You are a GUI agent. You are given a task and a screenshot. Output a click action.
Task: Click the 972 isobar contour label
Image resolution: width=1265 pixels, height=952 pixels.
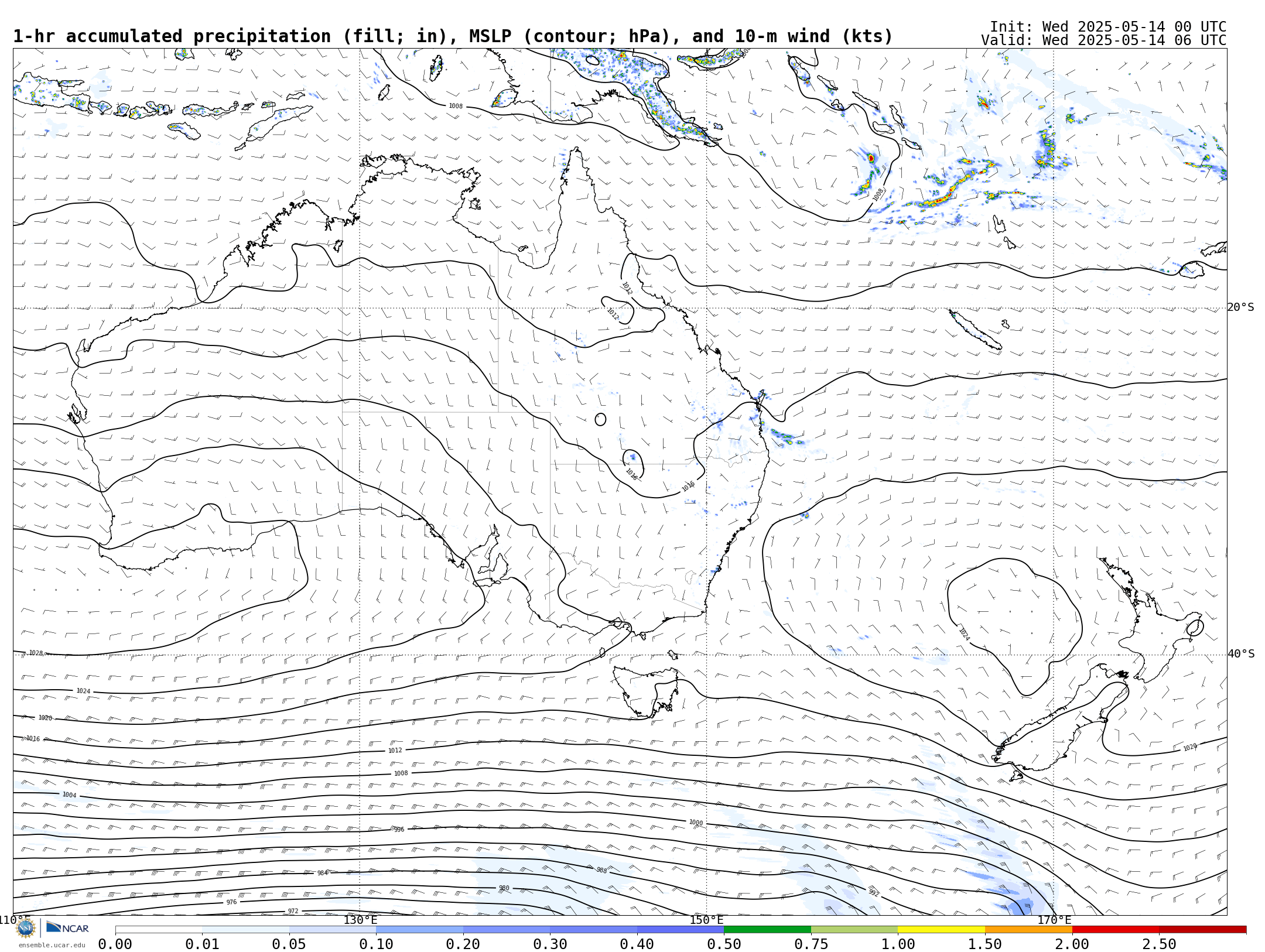pos(293,911)
